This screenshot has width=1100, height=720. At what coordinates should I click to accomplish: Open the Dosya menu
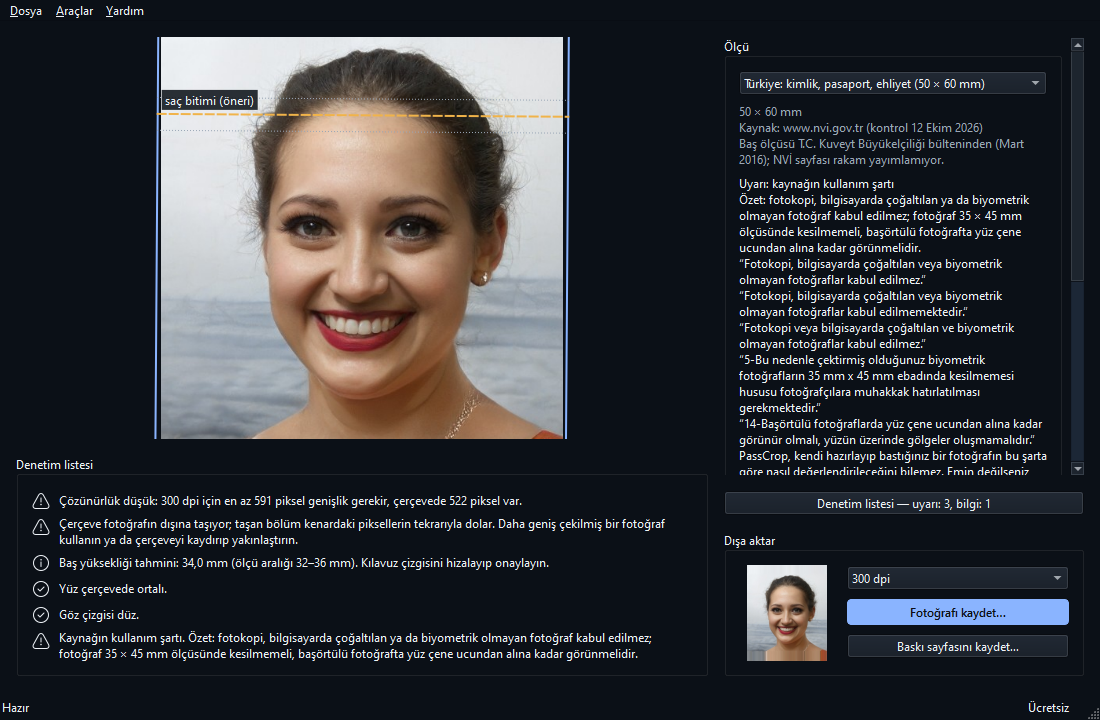[26, 11]
